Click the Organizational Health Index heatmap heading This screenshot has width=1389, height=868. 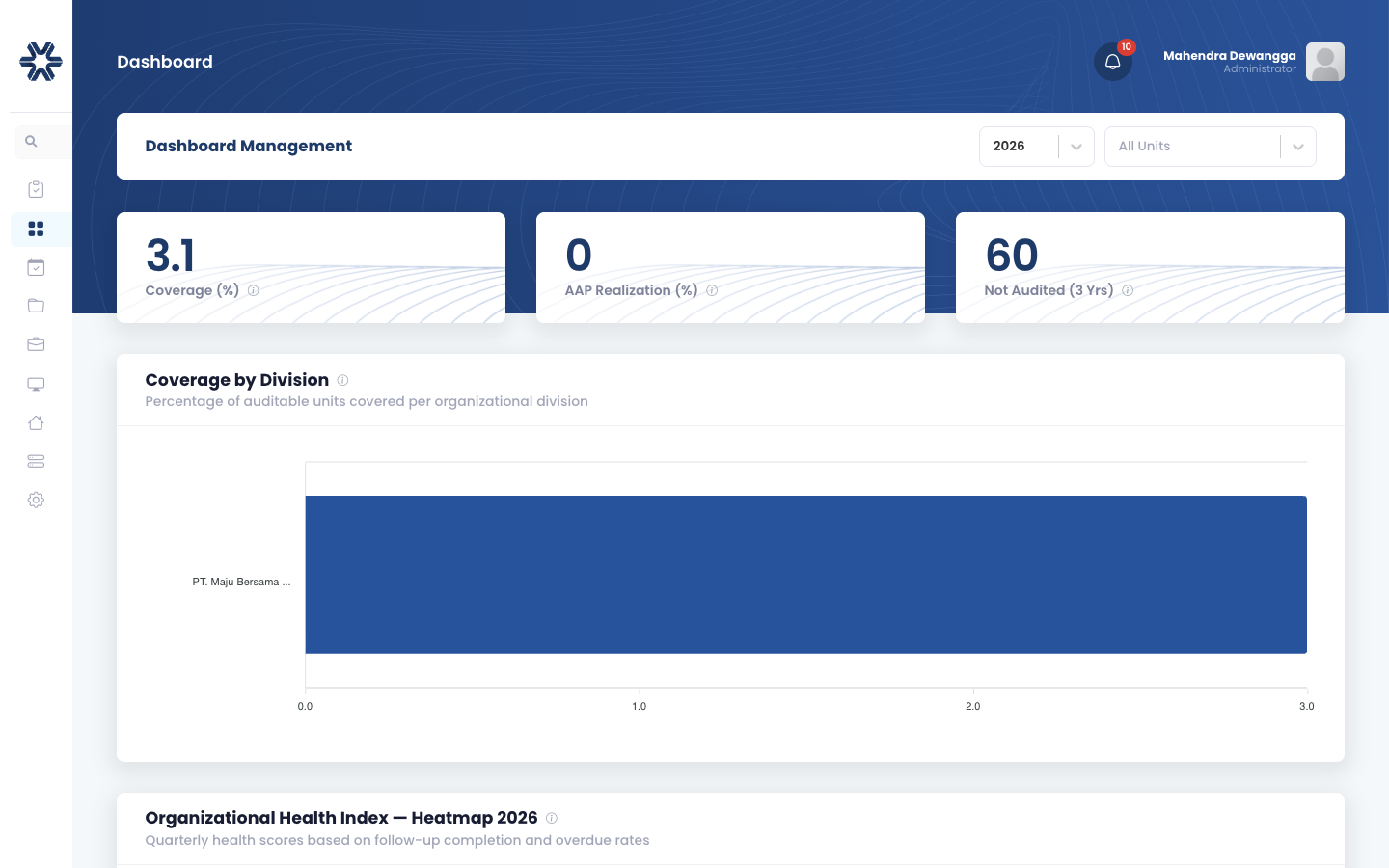click(x=341, y=818)
